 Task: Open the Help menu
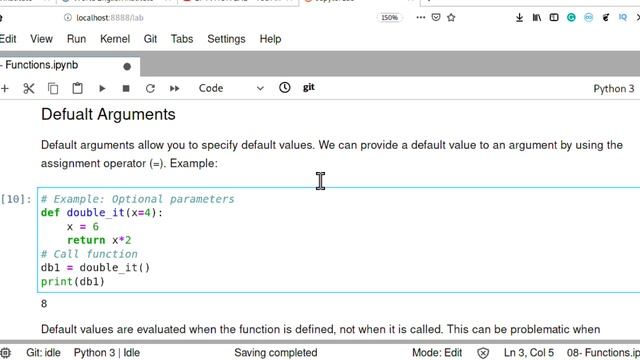coord(270,39)
